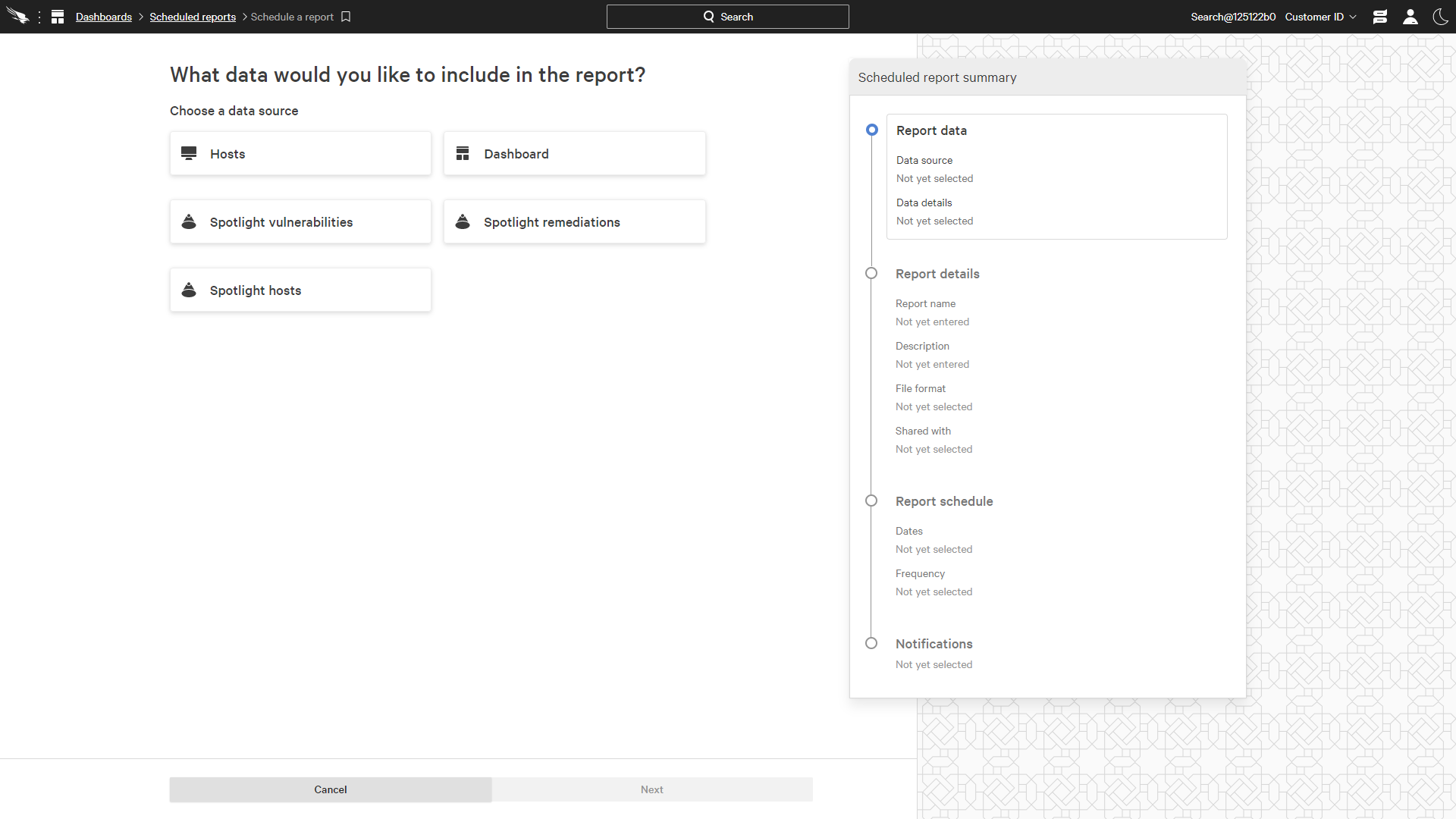The image size is (1456, 819).
Task: Click the Dashboards breadcrumb link
Action: point(104,16)
